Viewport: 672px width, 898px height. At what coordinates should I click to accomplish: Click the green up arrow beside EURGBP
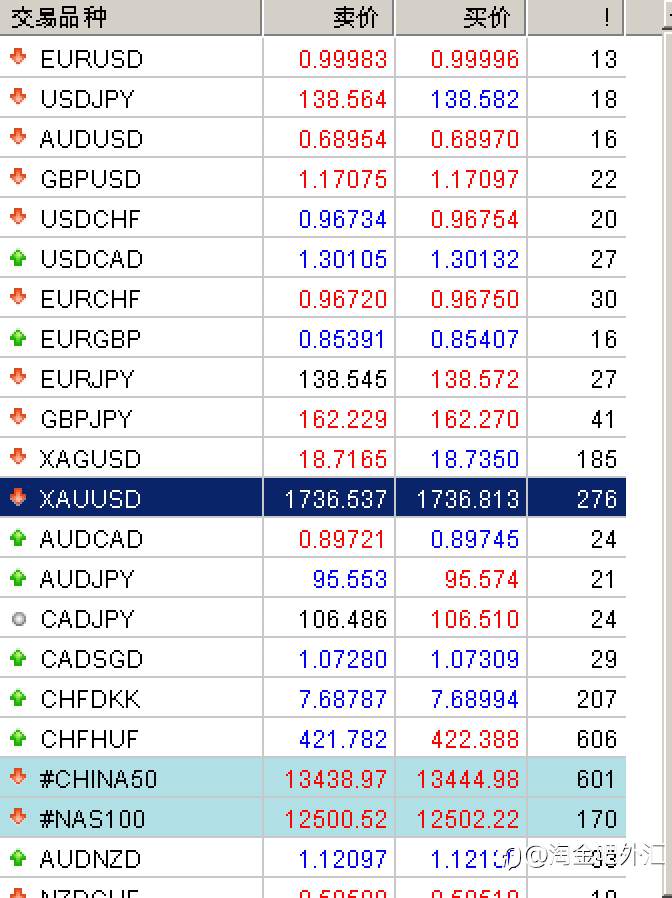click(18, 338)
